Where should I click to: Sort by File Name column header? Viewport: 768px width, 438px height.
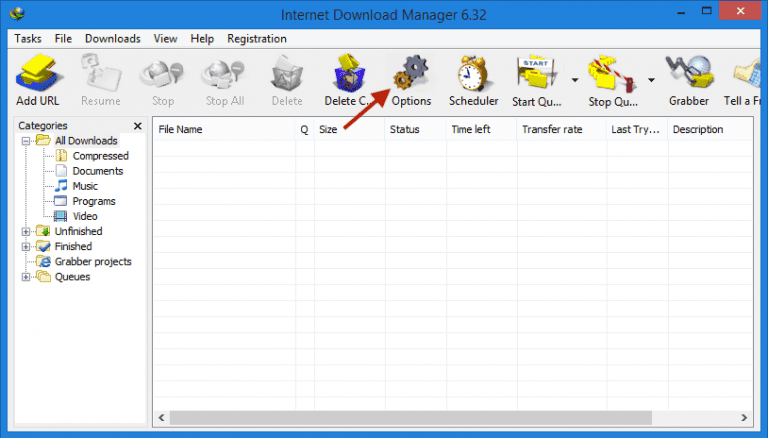(224, 129)
